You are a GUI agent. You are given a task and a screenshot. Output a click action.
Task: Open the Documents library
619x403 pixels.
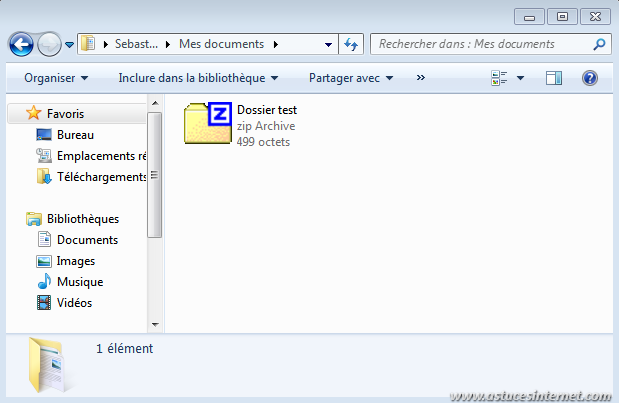point(87,240)
